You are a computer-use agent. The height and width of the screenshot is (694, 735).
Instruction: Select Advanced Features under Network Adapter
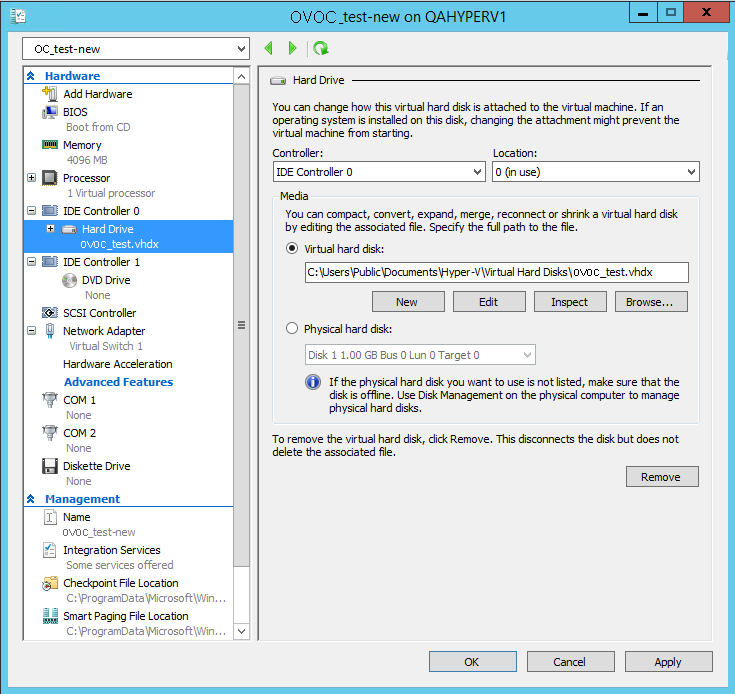pyautogui.click(x=118, y=382)
